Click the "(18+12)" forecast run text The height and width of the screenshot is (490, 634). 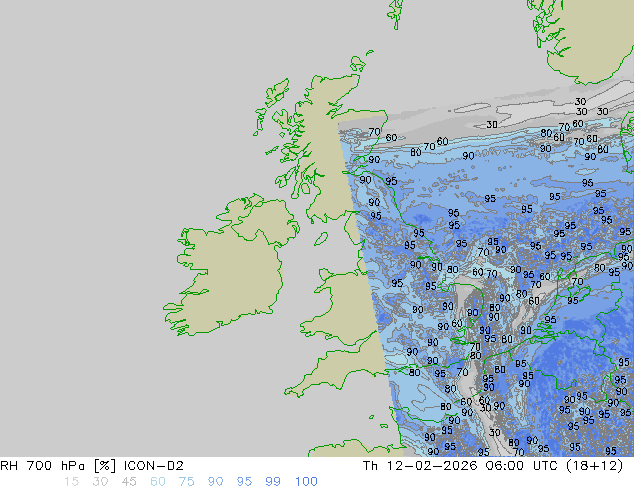pos(594,466)
